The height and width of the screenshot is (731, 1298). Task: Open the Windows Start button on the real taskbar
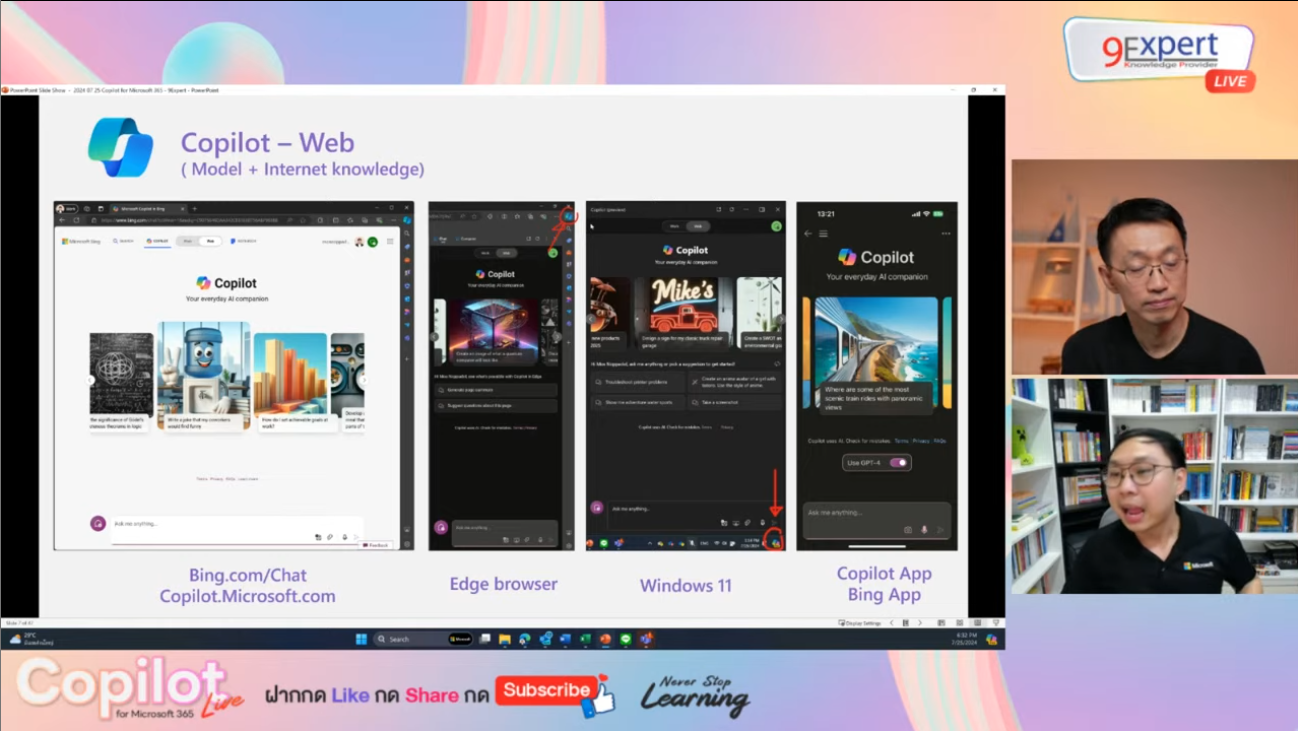tap(360, 638)
